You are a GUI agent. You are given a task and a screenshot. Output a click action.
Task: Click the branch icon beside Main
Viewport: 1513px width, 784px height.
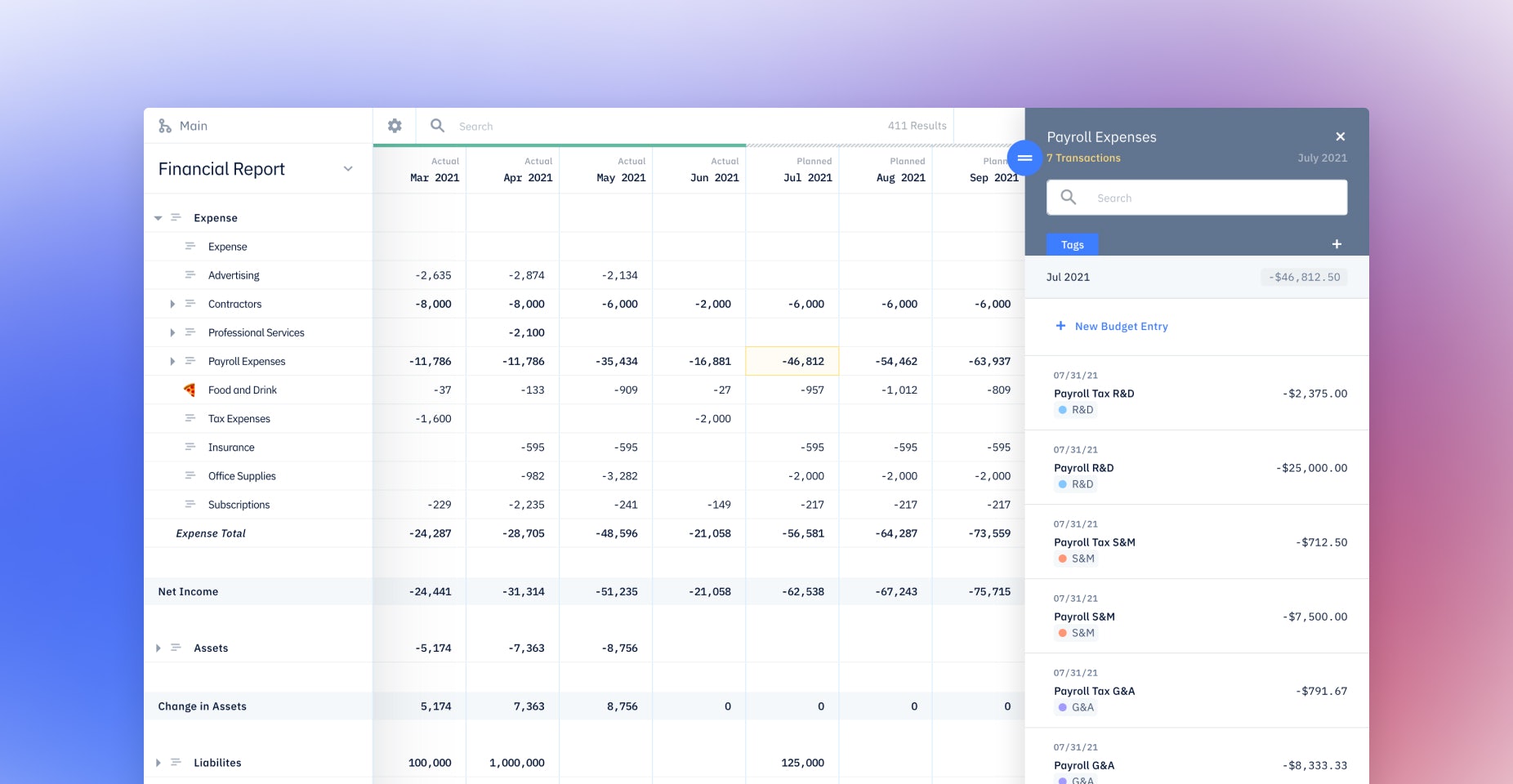pyautogui.click(x=165, y=126)
